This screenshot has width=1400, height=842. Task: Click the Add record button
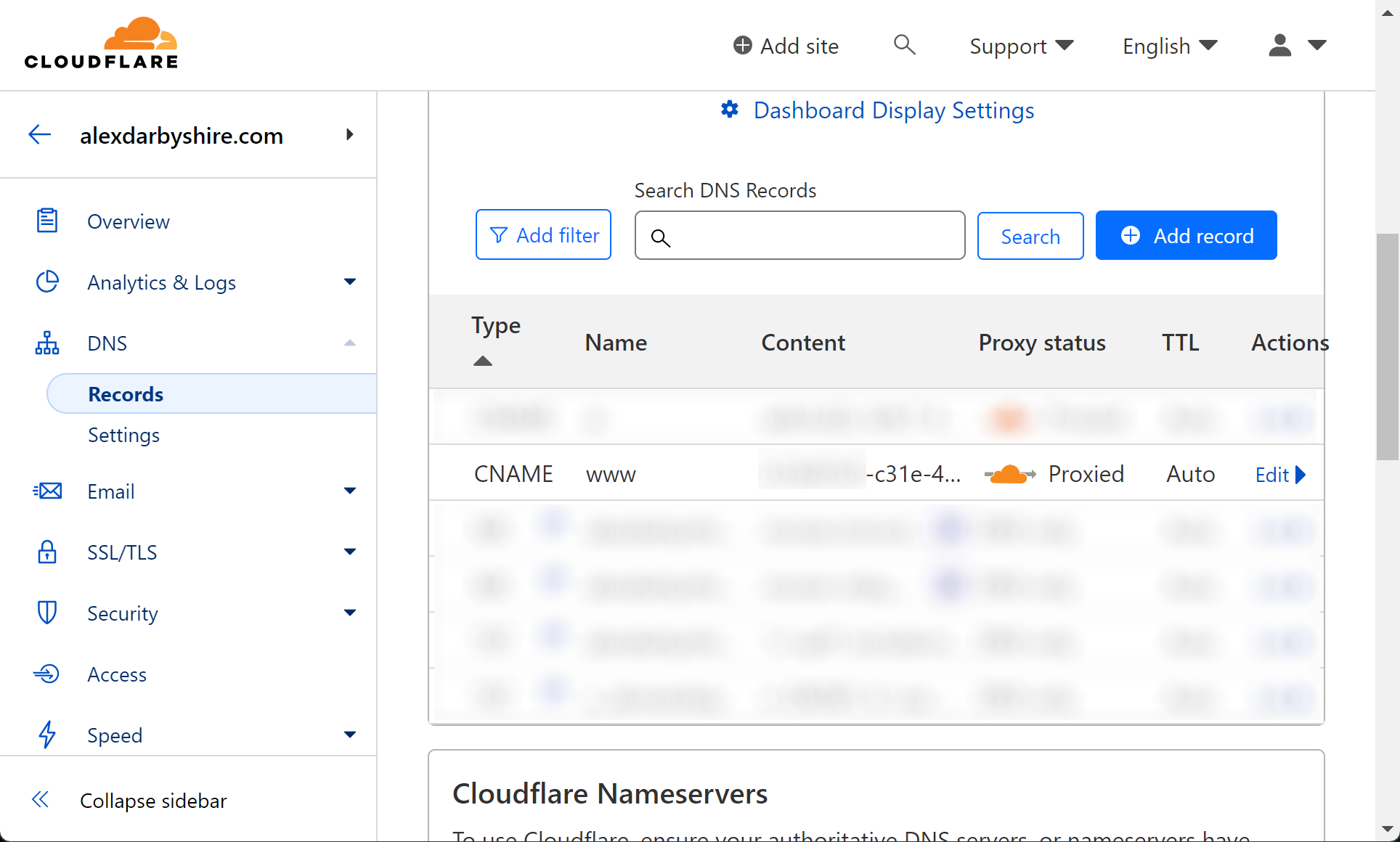(1186, 235)
